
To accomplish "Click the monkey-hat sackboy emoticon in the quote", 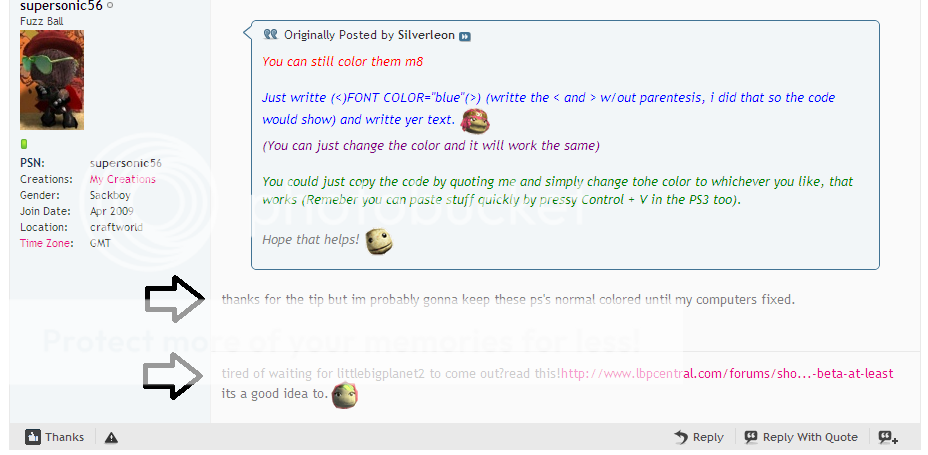I will [475, 121].
